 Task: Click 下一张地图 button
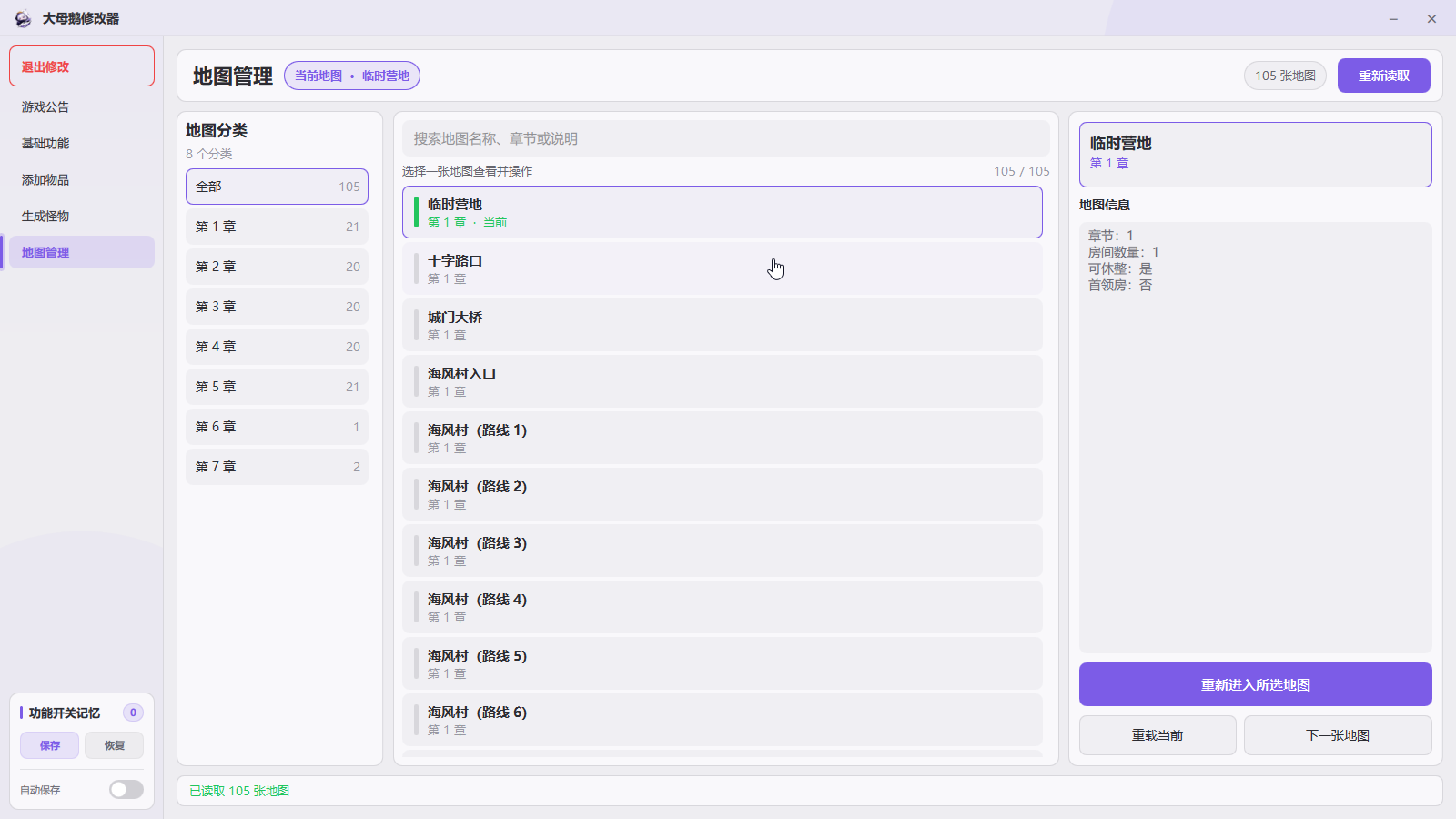[x=1338, y=735]
